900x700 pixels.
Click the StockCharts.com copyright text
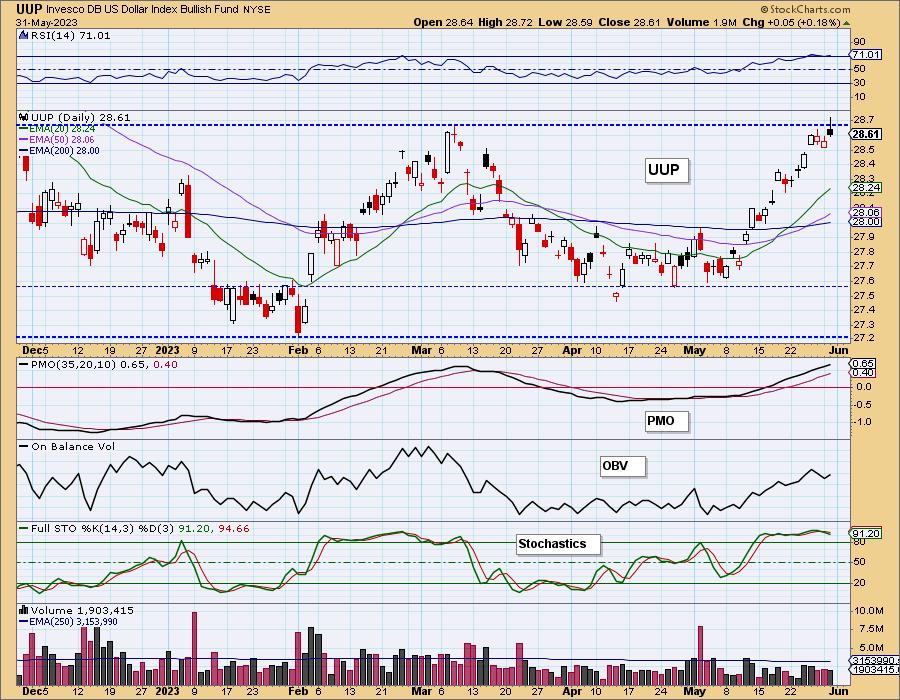(805, 9)
